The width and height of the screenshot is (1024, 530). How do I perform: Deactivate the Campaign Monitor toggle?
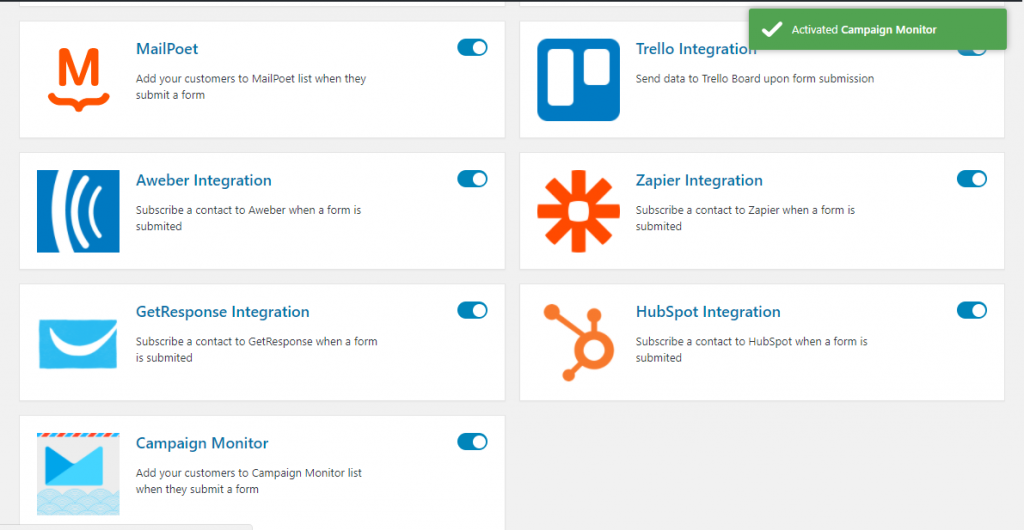click(472, 442)
